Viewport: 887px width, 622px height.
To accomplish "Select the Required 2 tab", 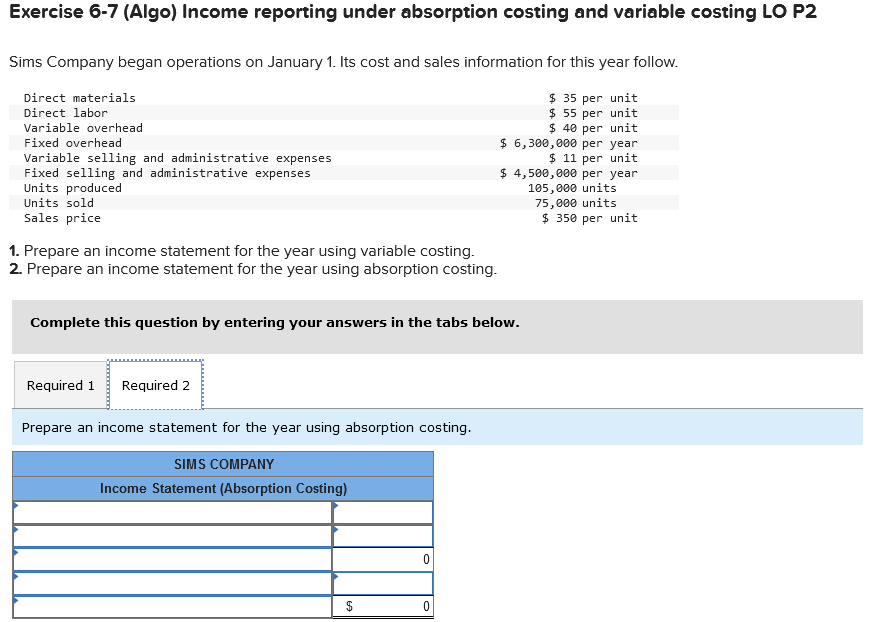I will tap(155, 385).
